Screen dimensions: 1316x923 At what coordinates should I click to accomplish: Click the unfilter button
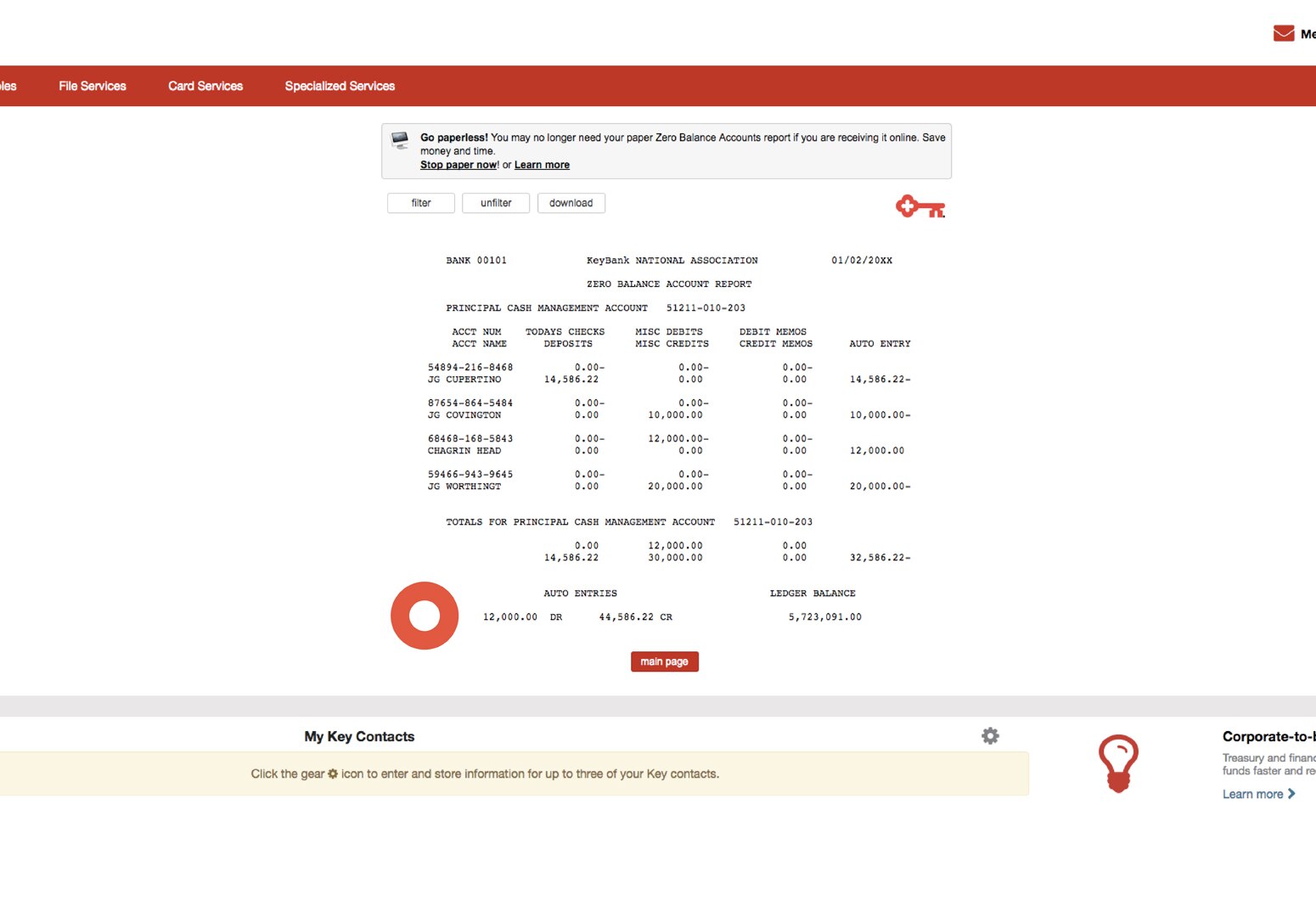(495, 203)
